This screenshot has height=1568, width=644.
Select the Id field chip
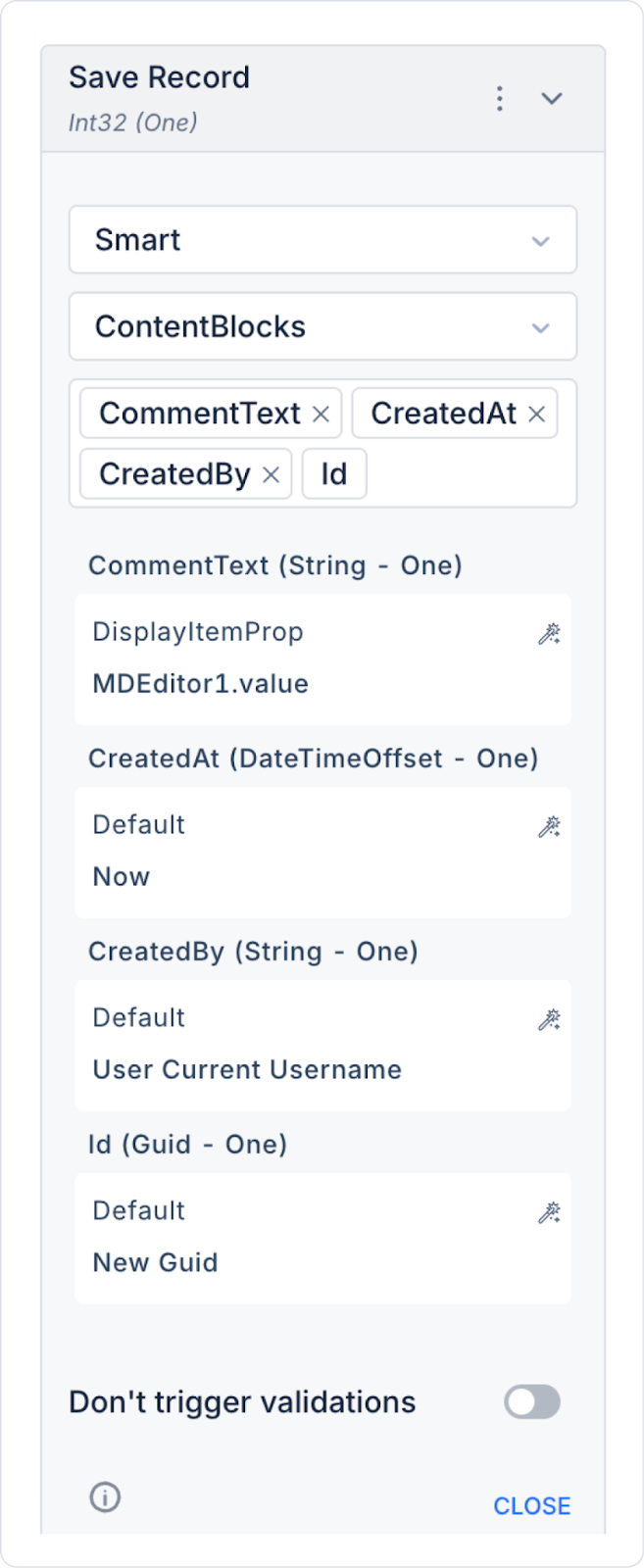[334, 475]
